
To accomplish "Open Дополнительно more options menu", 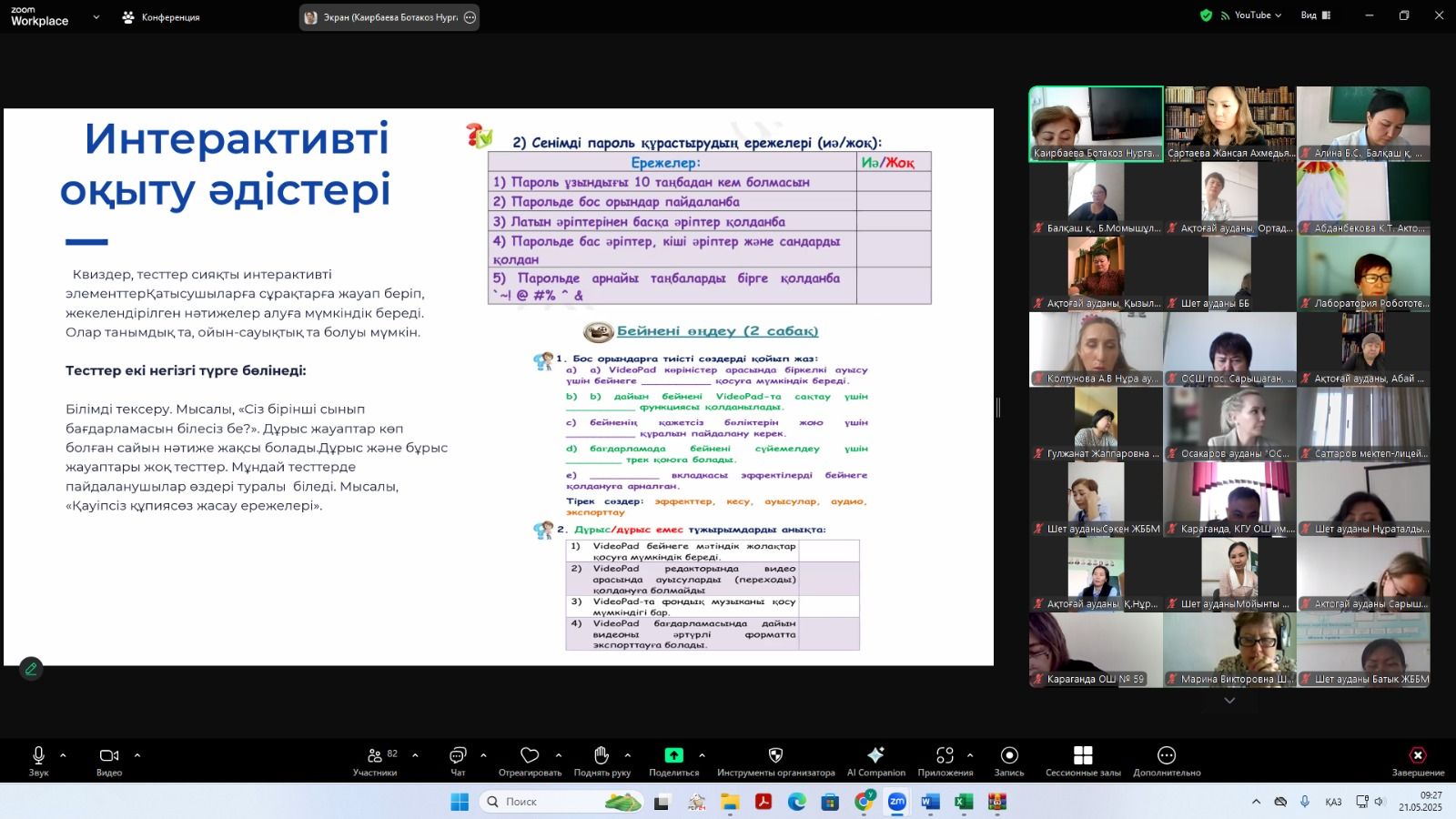I will pyautogui.click(x=1167, y=756).
